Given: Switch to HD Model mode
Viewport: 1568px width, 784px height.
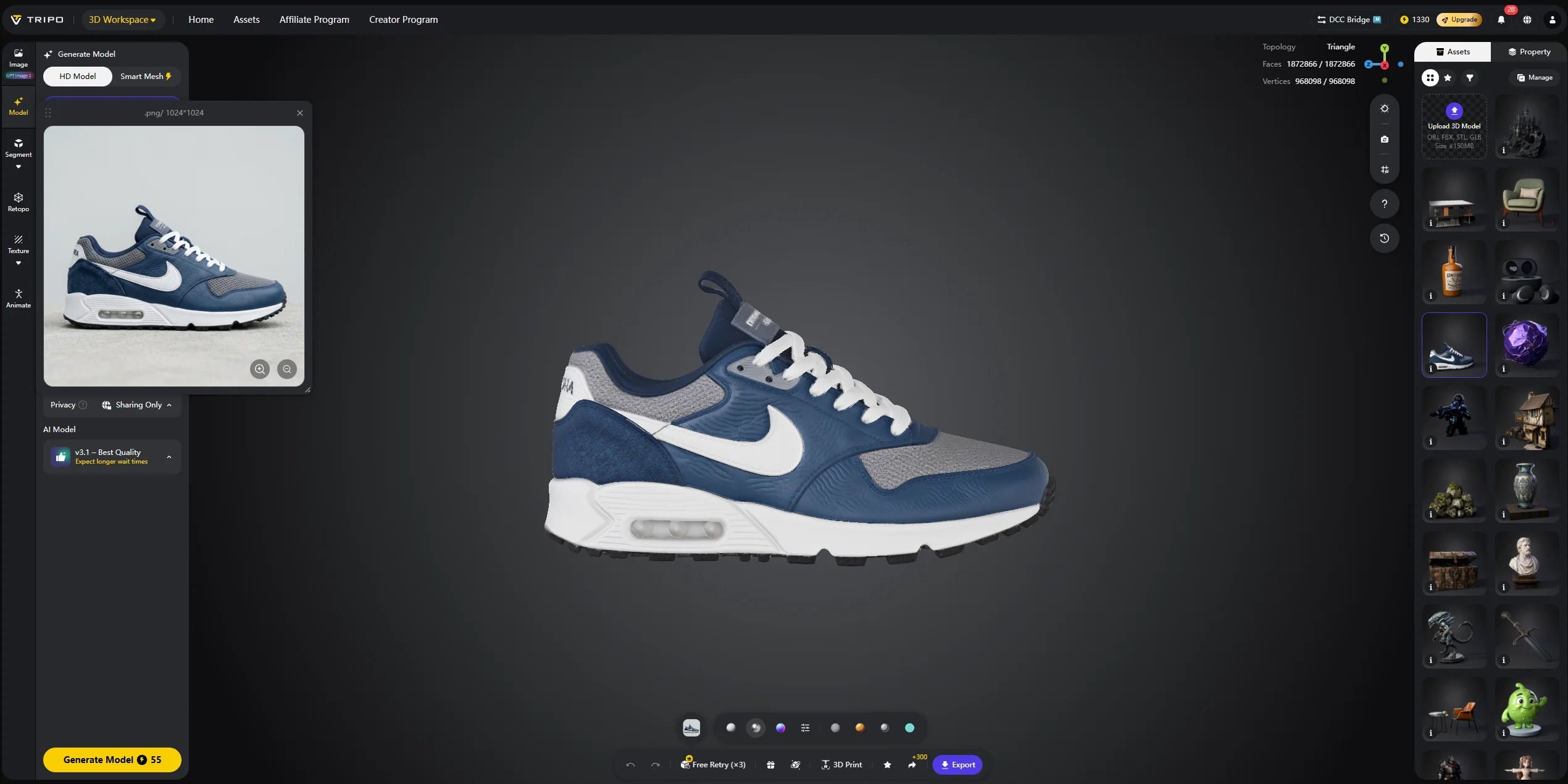Looking at the screenshot, I should click(78, 77).
